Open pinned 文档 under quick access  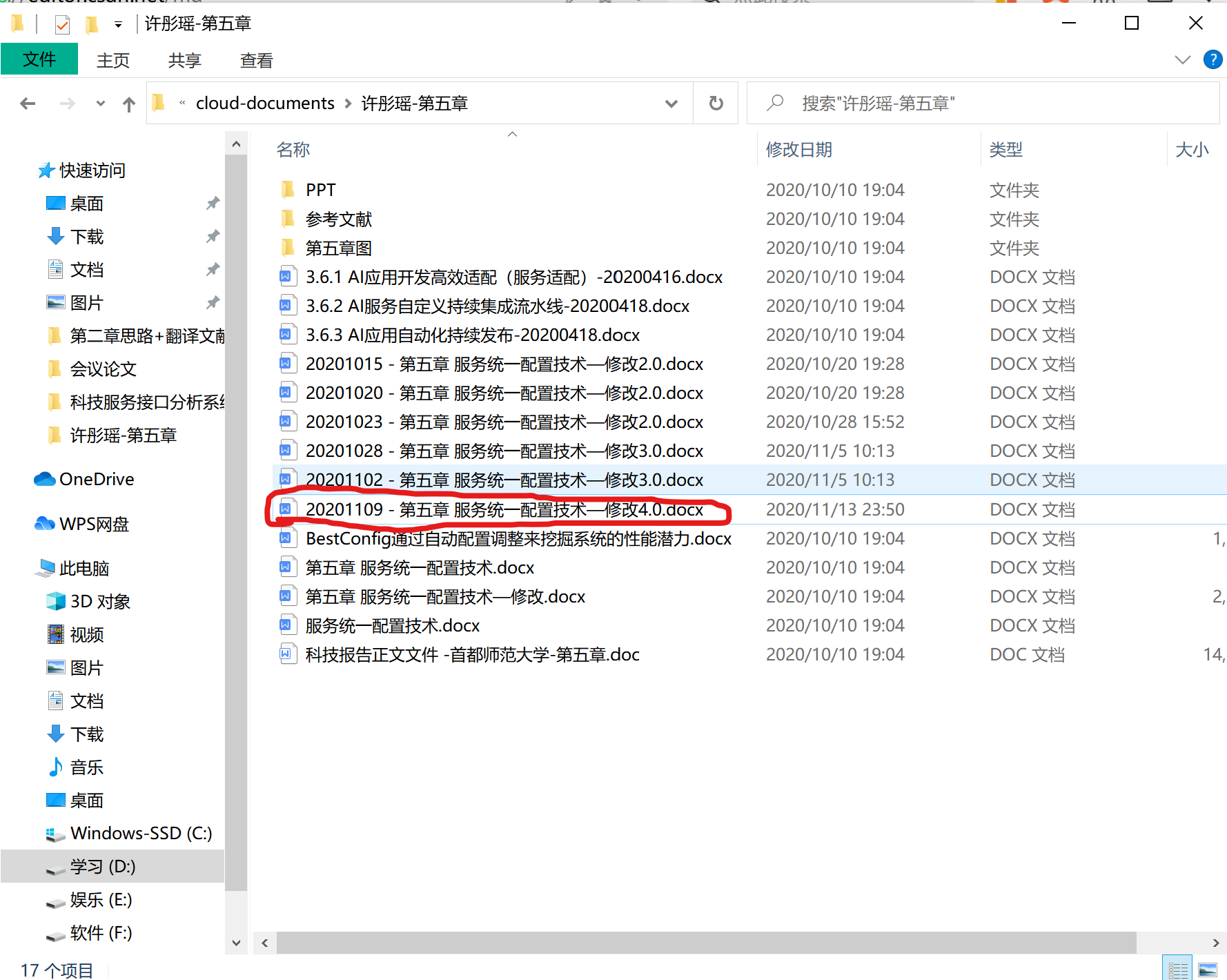tap(87, 270)
